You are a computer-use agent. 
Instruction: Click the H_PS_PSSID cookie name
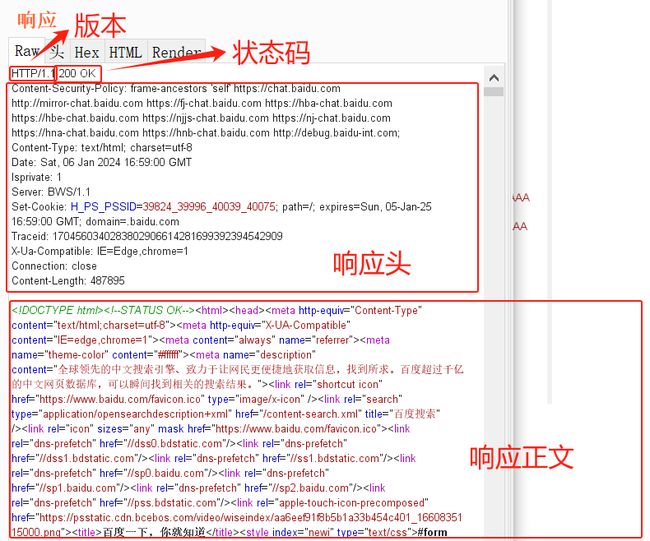[103, 206]
